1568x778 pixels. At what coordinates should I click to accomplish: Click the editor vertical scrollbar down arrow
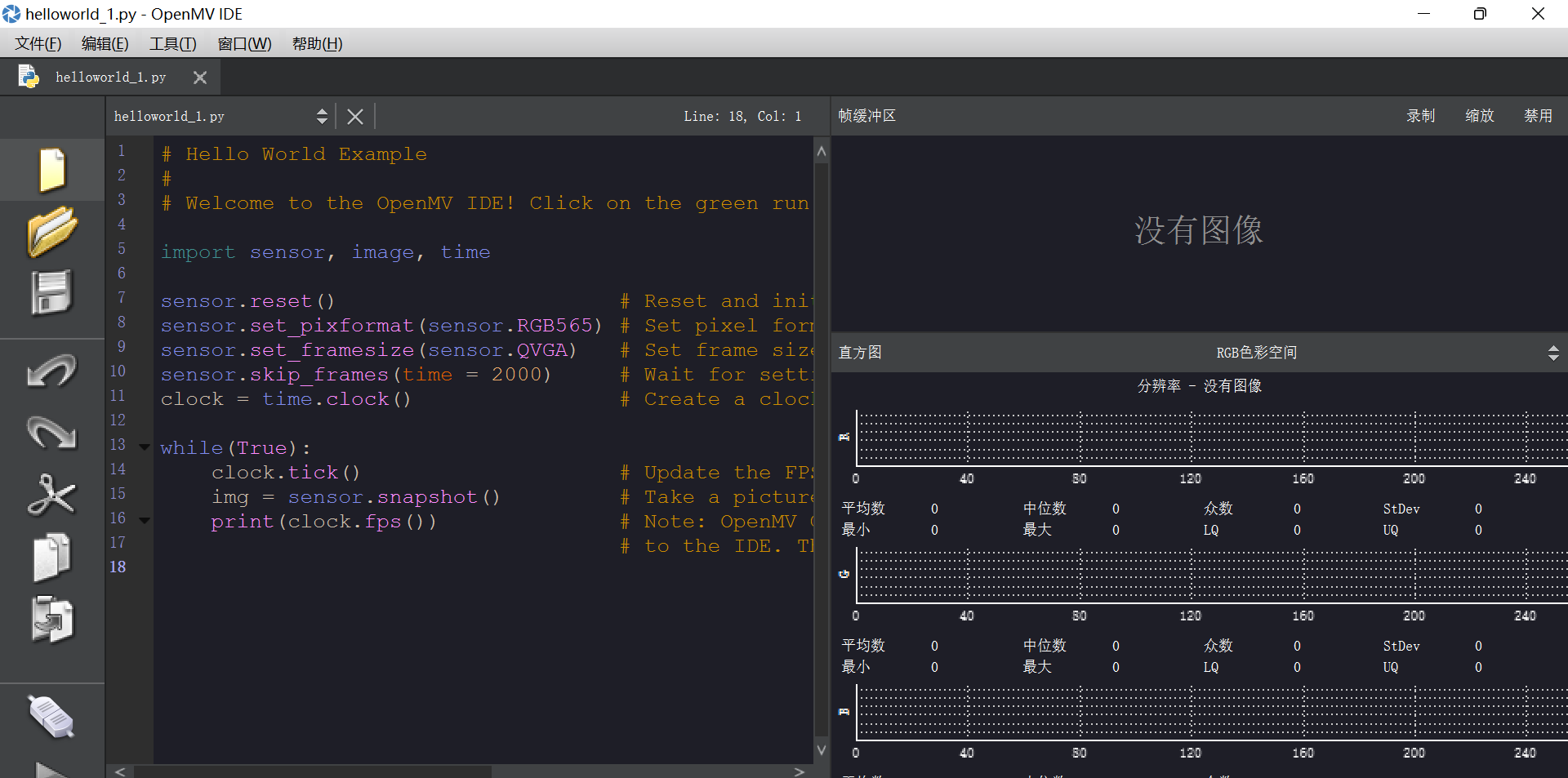(x=822, y=749)
